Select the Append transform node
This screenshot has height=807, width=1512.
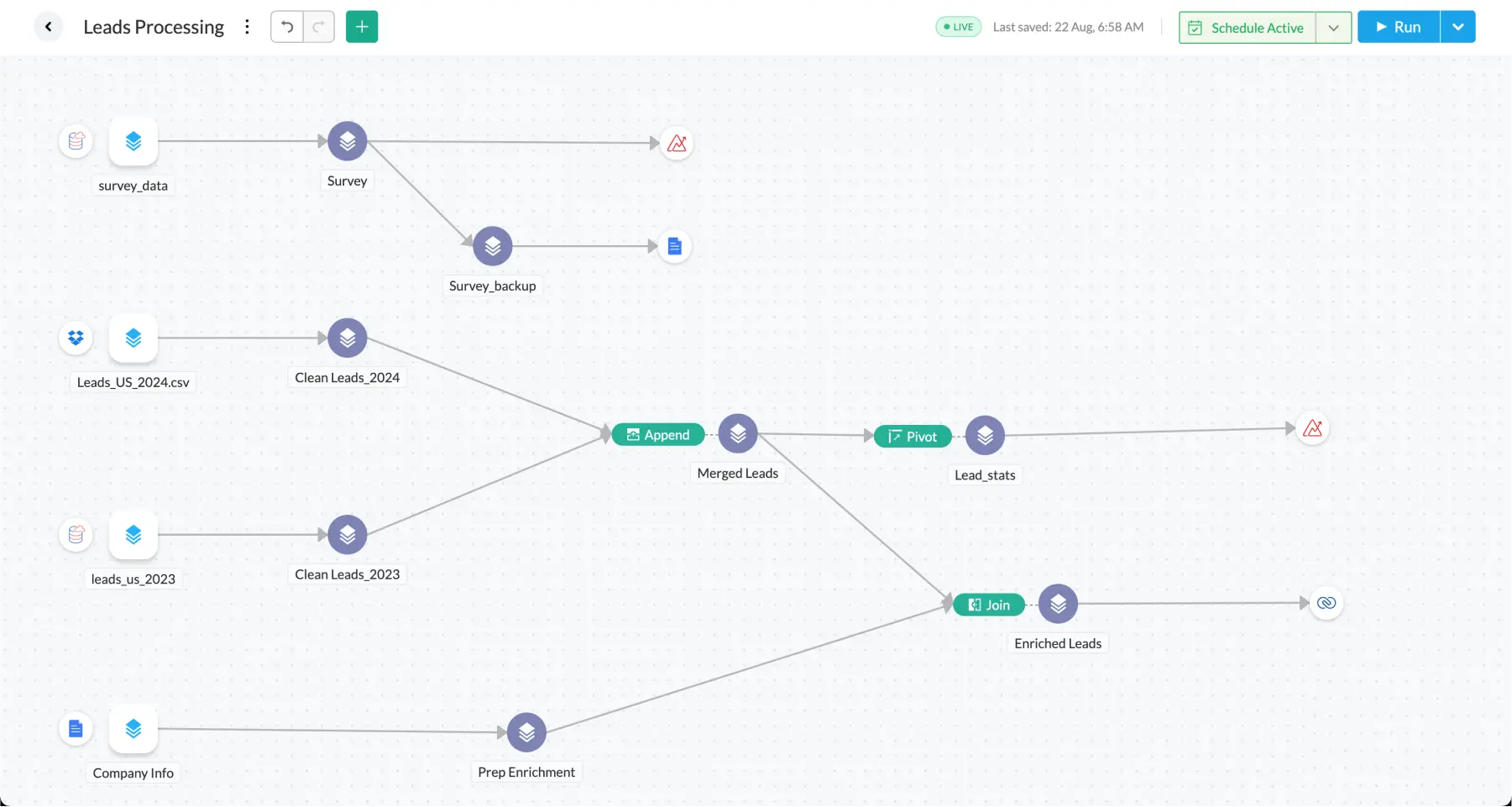pyautogui.click(x=658, y=435)
